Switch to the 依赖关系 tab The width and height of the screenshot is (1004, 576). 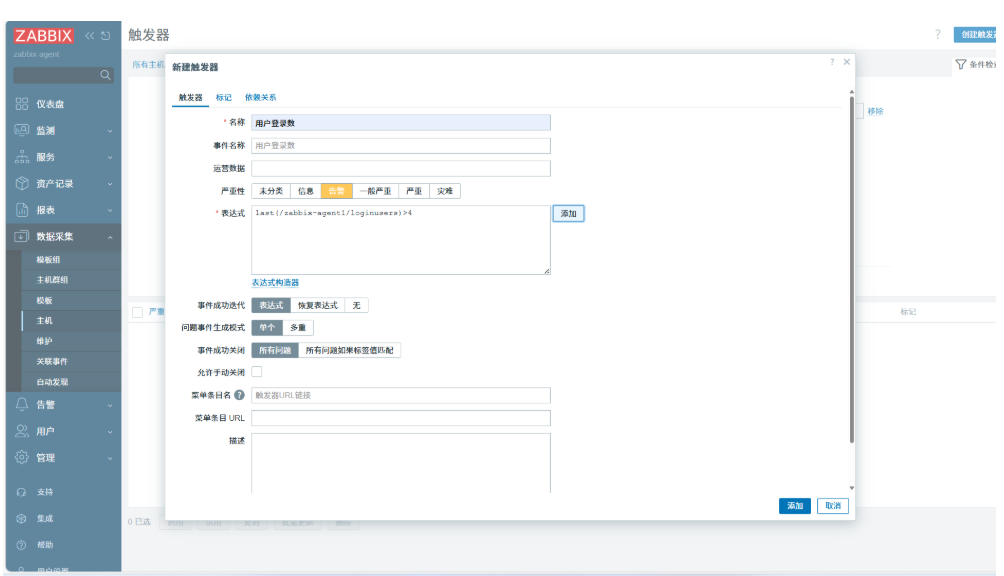click(x=261, y=97)
